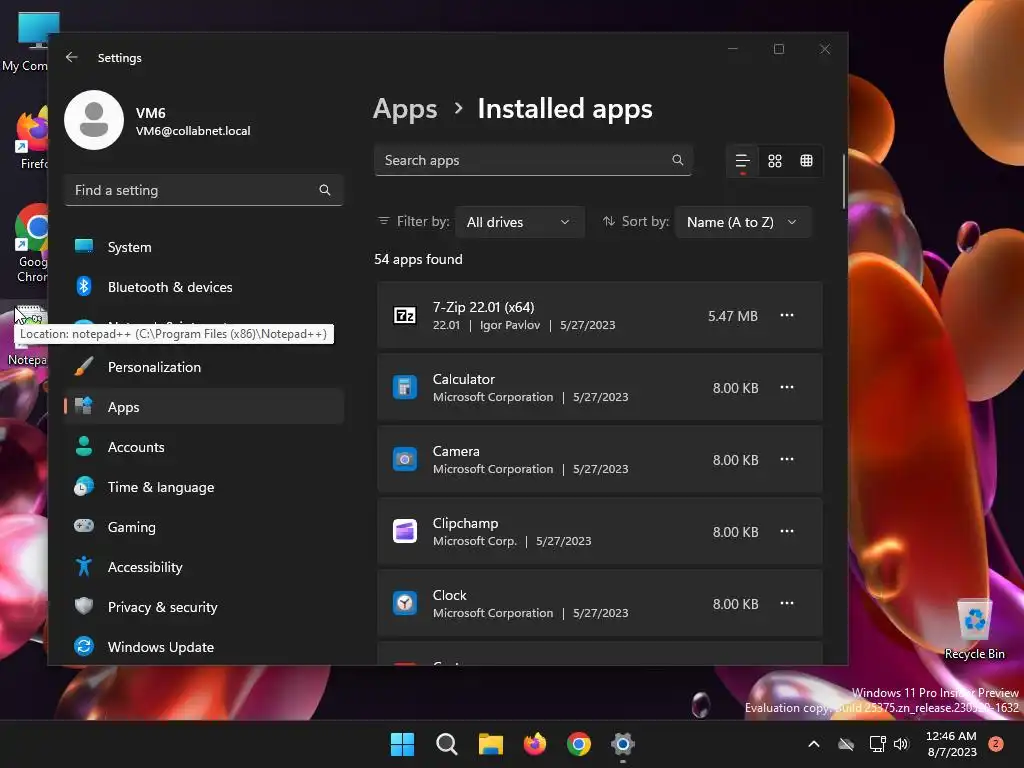Click the network icon in system tray
1024x768 pixels.
(x=877, y=744)
